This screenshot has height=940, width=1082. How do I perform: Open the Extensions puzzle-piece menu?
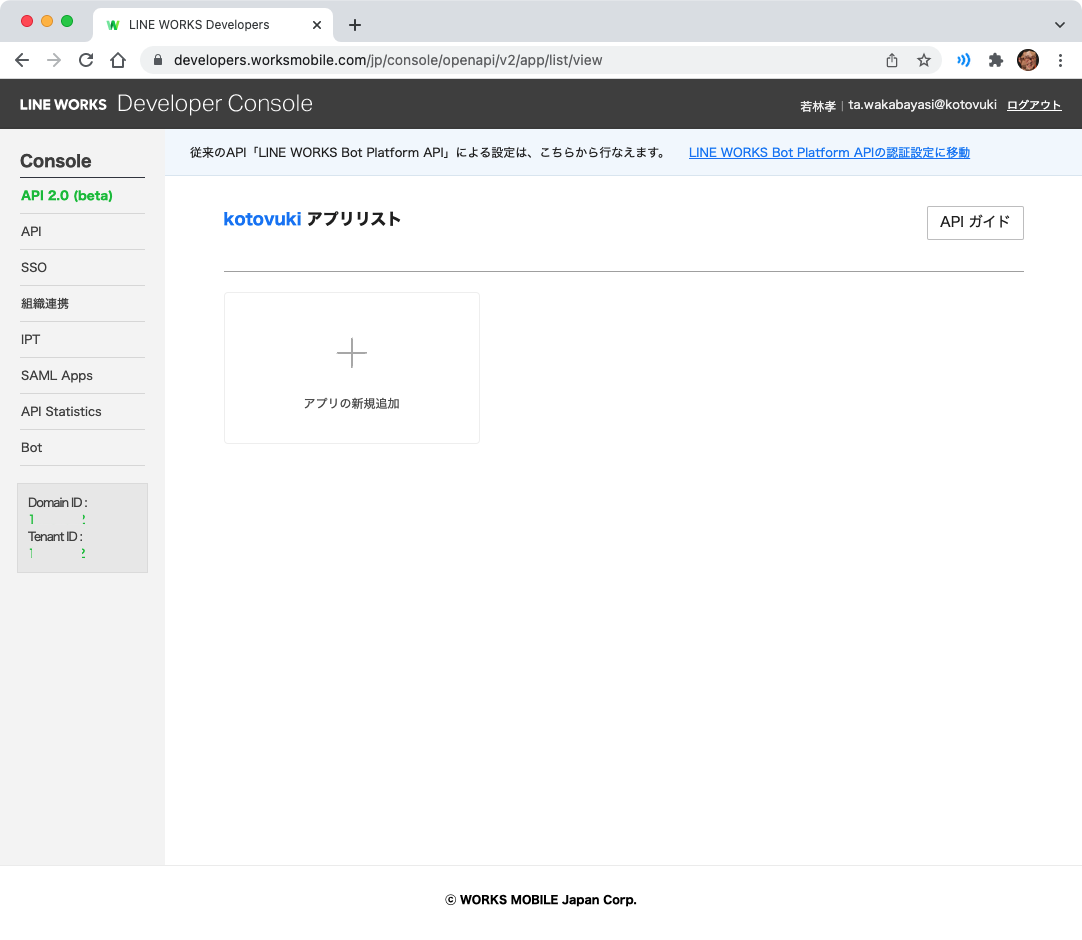(x=995, y=60)
